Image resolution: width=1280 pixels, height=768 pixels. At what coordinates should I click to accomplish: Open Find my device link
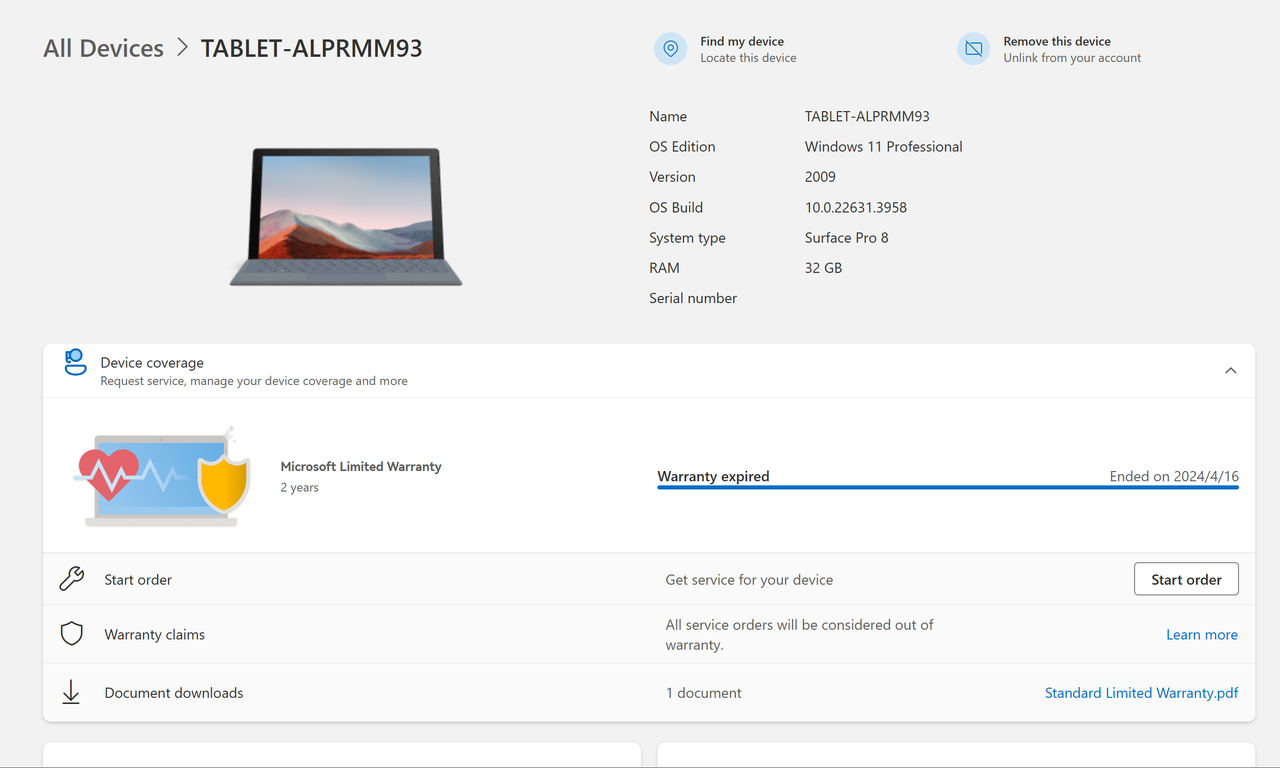pos(742,41)
